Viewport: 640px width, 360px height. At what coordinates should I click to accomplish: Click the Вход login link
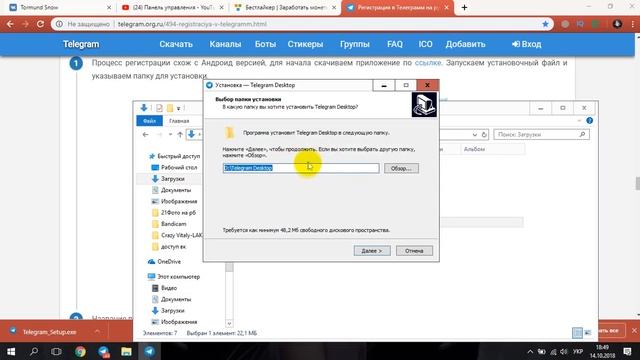tap(527, 44)
